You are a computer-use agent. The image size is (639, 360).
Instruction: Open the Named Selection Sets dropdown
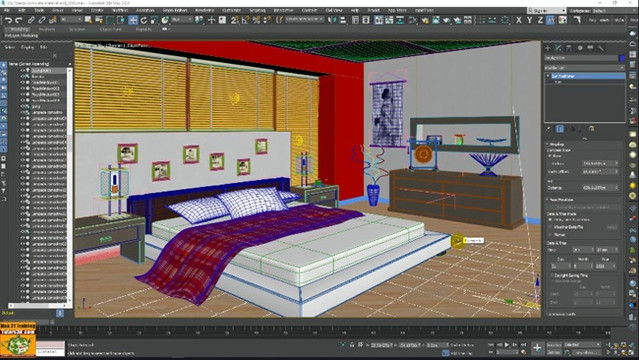(304, 20)
